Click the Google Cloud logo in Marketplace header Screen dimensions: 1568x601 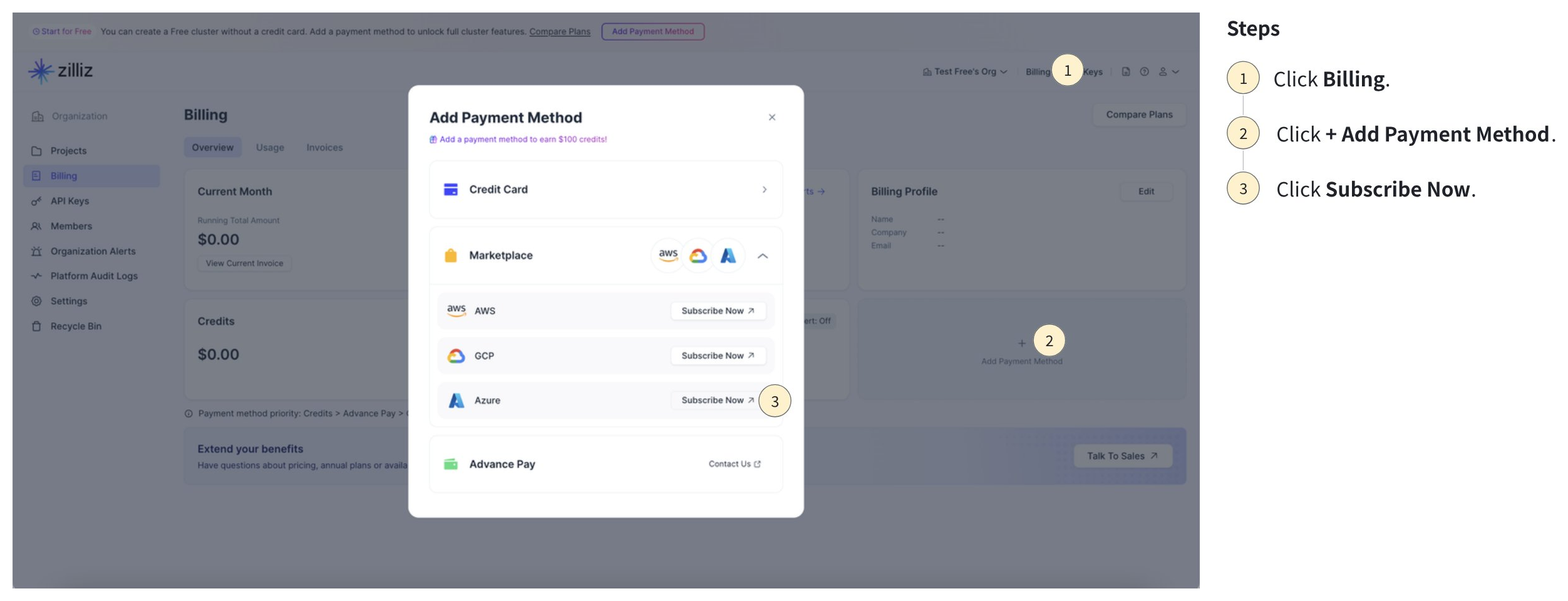coord(698,255)
